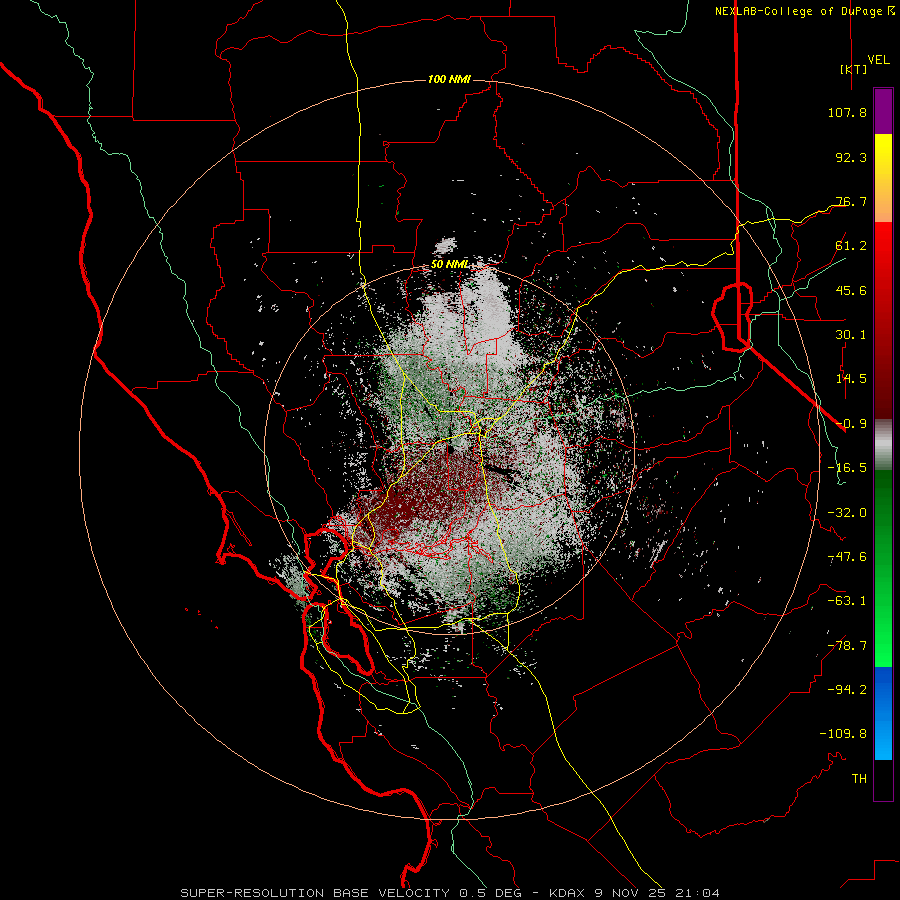
Task: Click the yellow-orange color bar segment
Action: (x=883, y=178)
